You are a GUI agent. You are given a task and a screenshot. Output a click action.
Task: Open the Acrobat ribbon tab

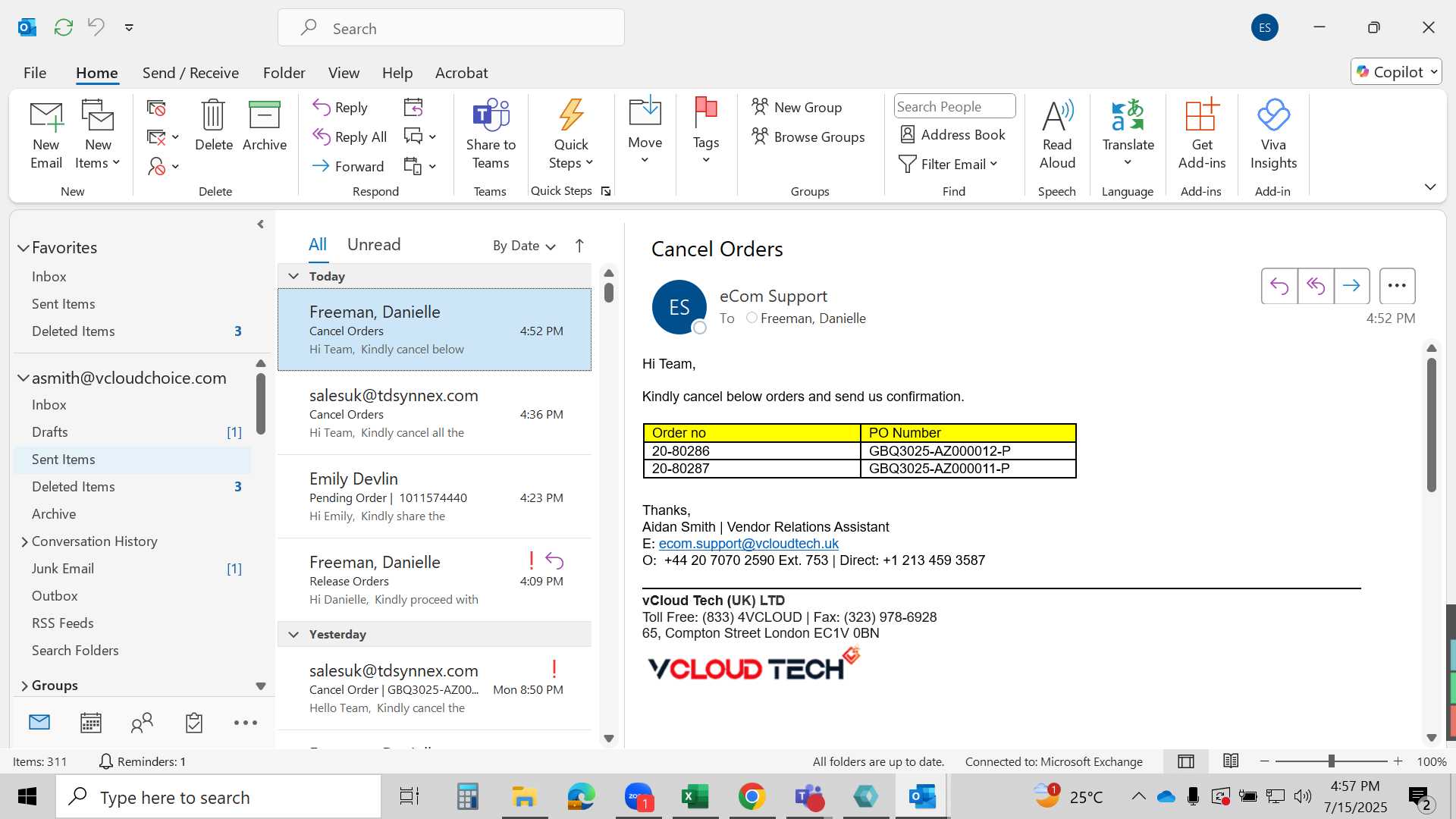[x=461, y=73]
